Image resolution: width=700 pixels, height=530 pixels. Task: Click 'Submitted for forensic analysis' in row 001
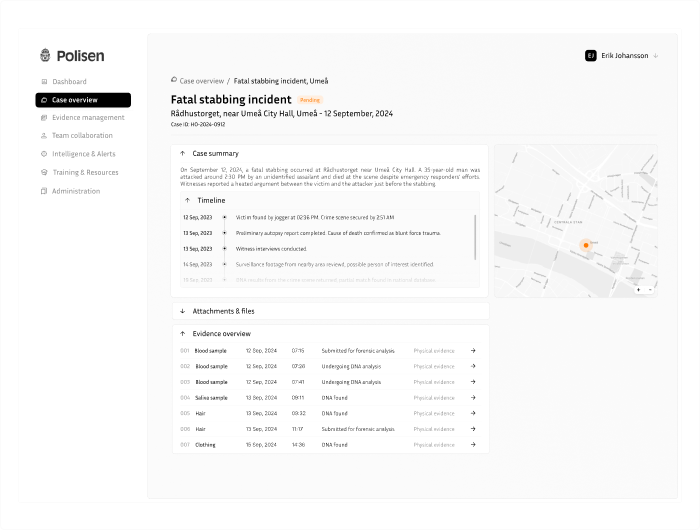coord(358,351)
